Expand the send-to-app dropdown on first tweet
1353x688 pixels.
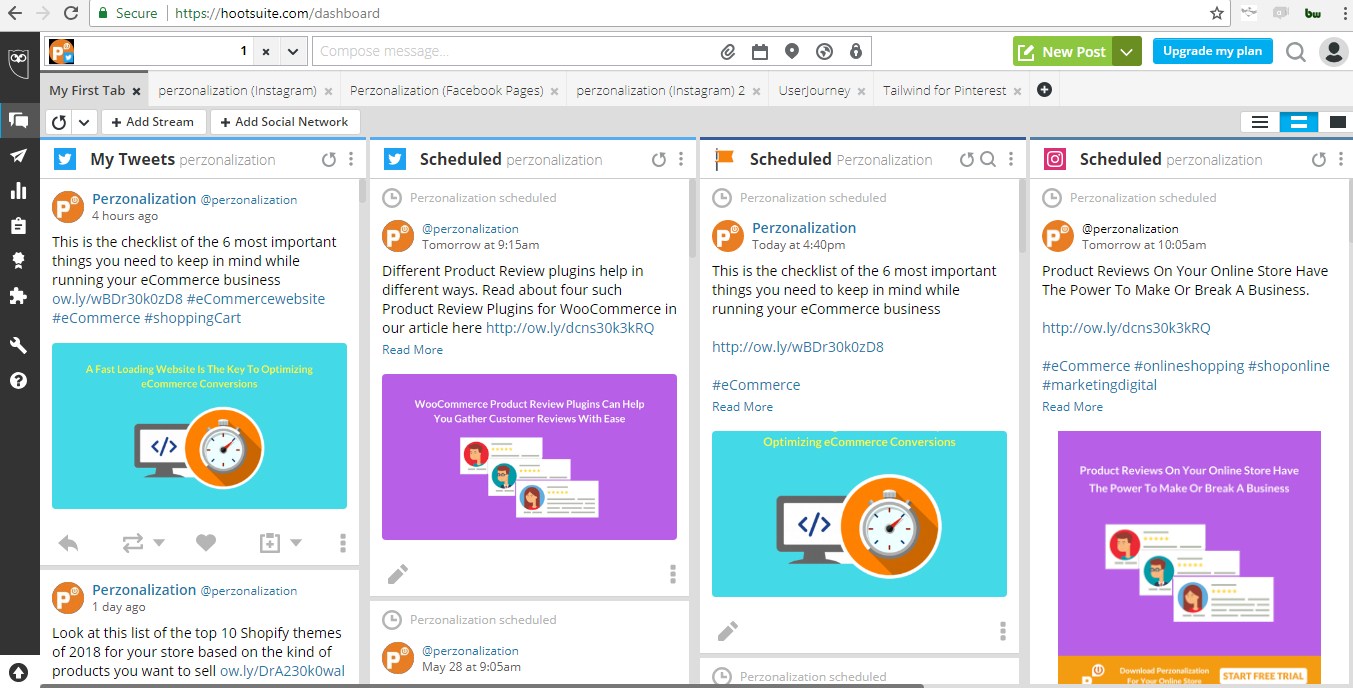(x=295, y=543)
